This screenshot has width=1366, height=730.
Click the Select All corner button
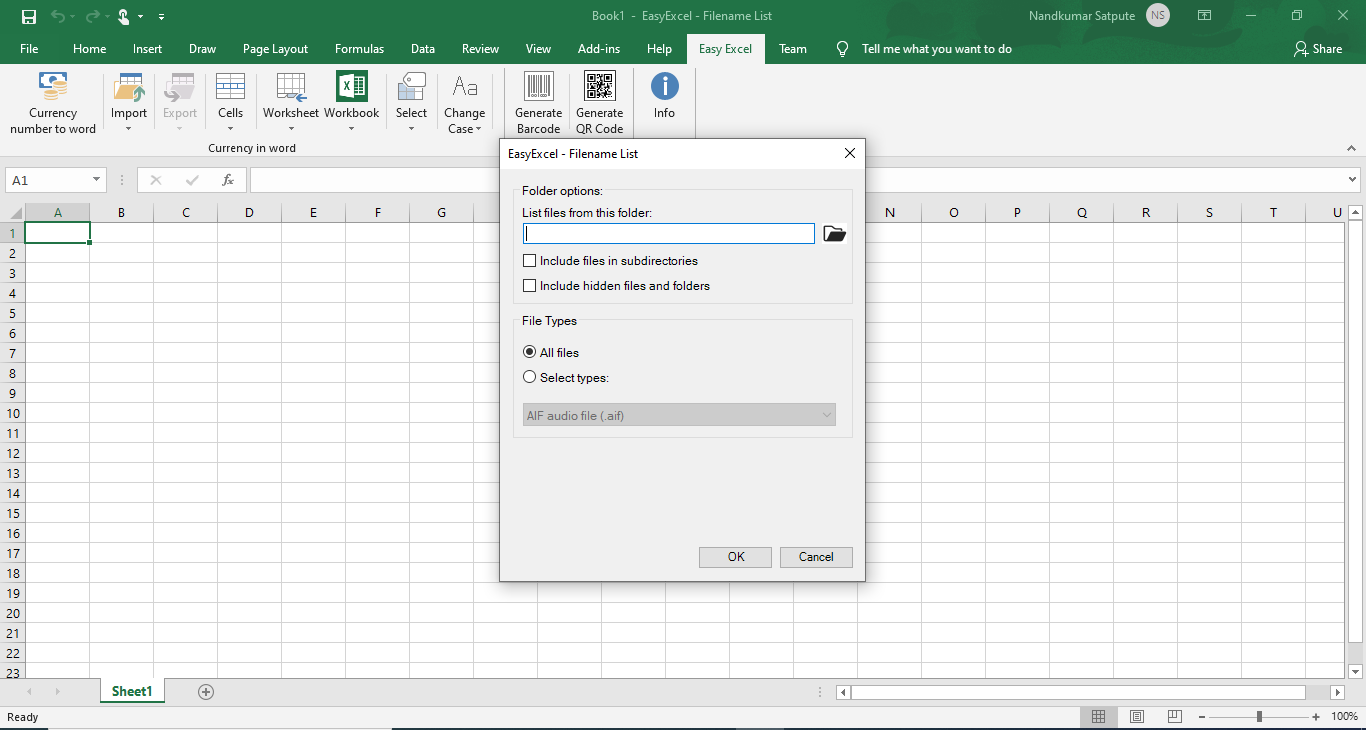[x=12, y=212]
